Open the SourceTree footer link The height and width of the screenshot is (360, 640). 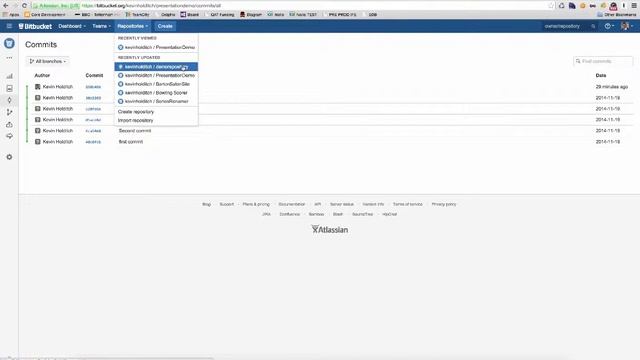click(x=362, y=214)
